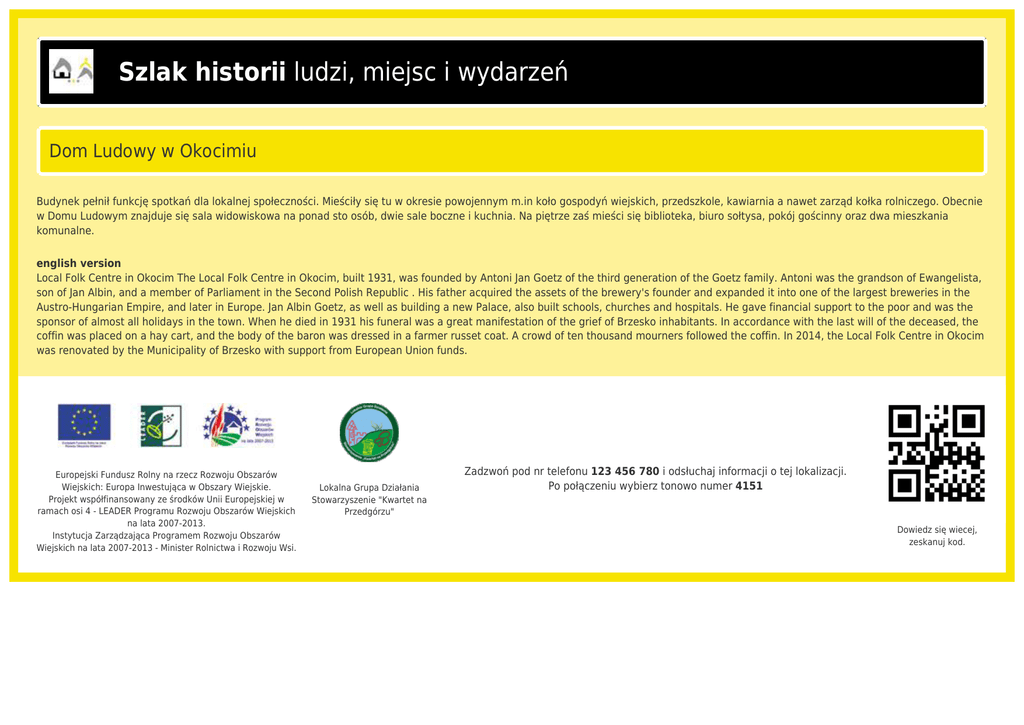This screenshot has height=725, width=1024.
Task: Click the 'english version' subheading
Action: point(78,263)
